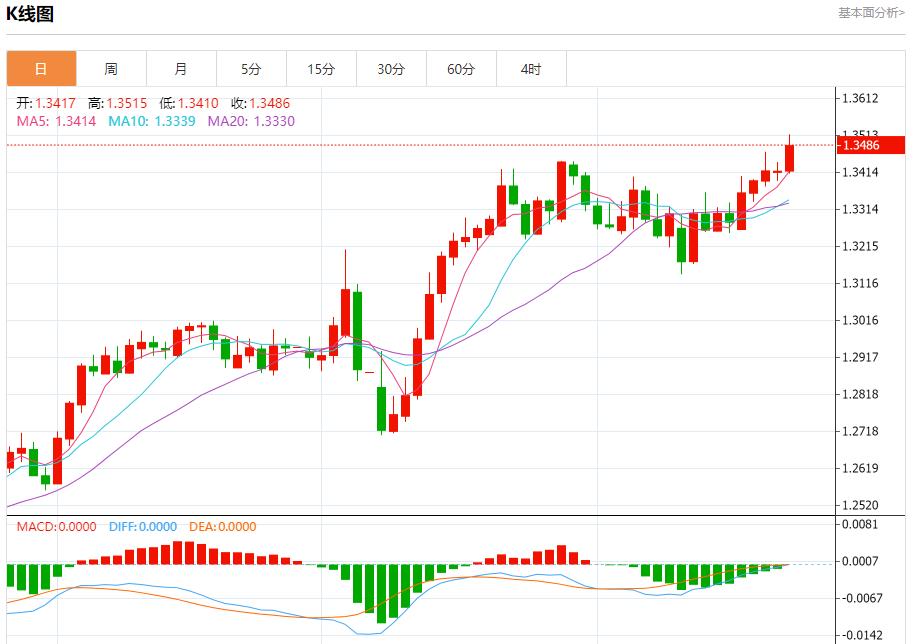
Task: Open the 基本面分析 link
Action: point(871,13)
